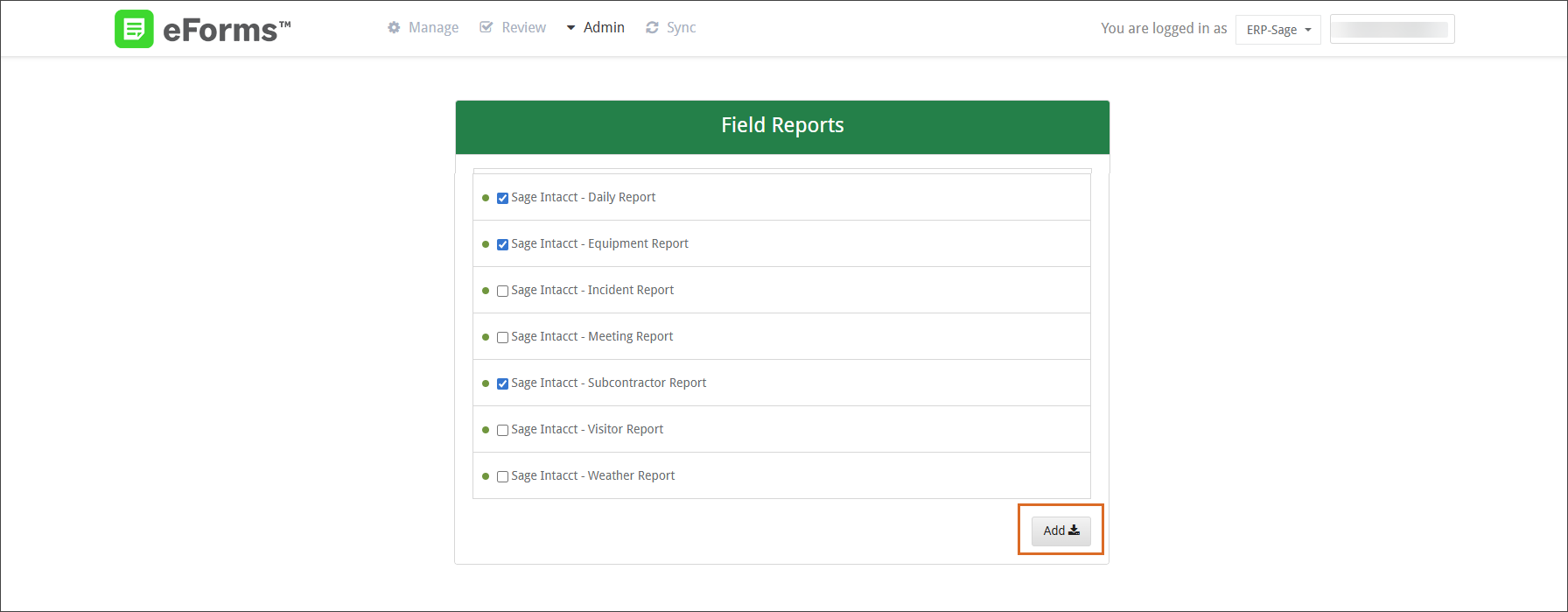
Task: Click the 'You are logged in as' text
Action: [x=1164, y=28]
